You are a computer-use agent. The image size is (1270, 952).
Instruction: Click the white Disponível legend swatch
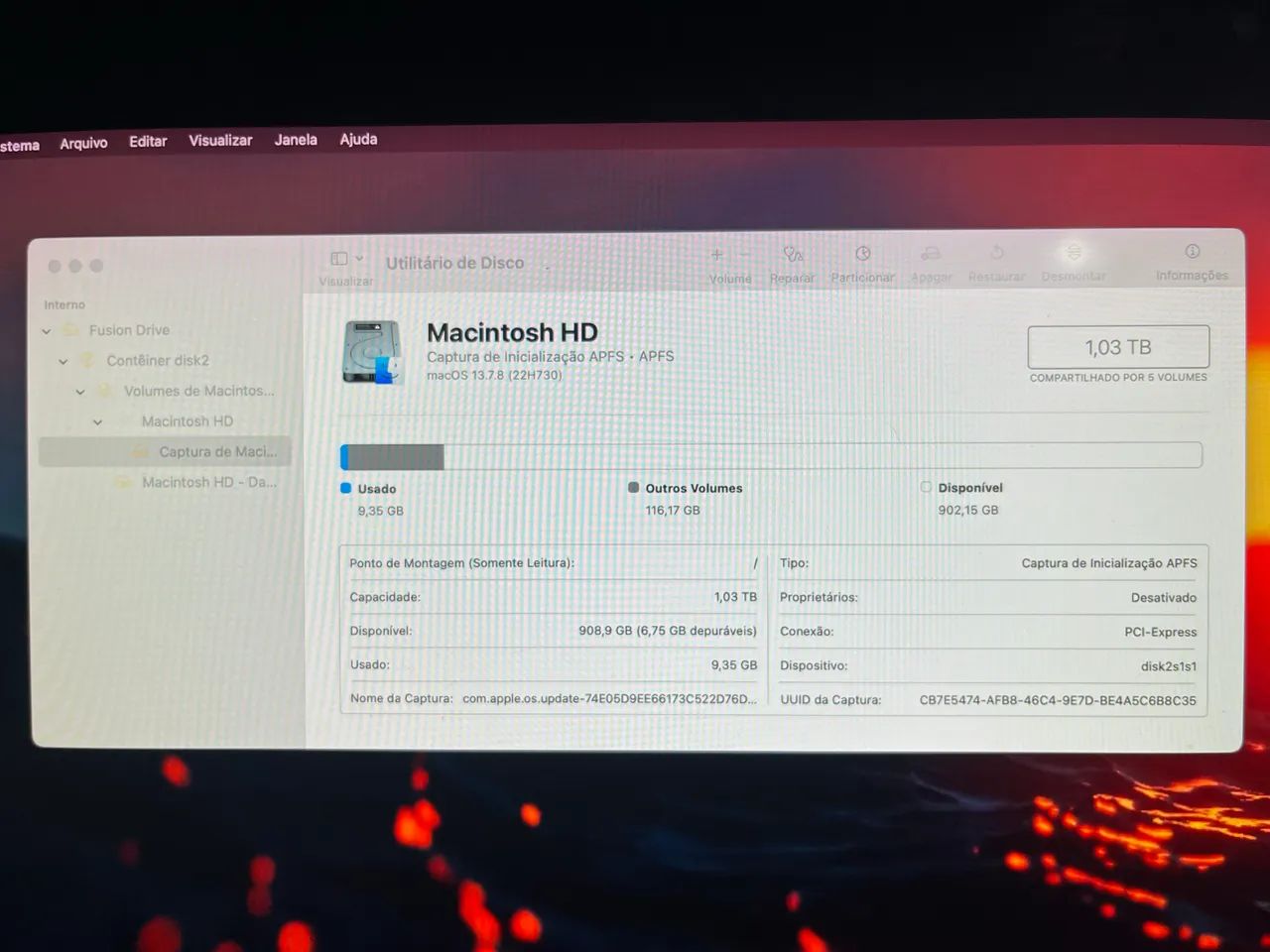926,487
